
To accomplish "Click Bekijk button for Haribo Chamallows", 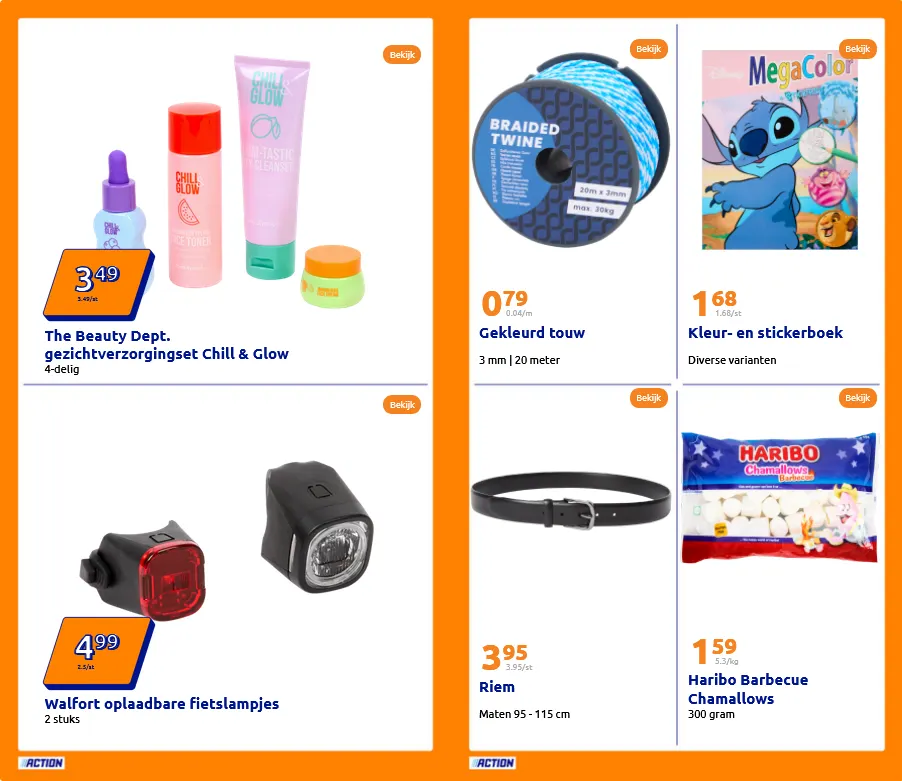I will [x=857, y=398].
